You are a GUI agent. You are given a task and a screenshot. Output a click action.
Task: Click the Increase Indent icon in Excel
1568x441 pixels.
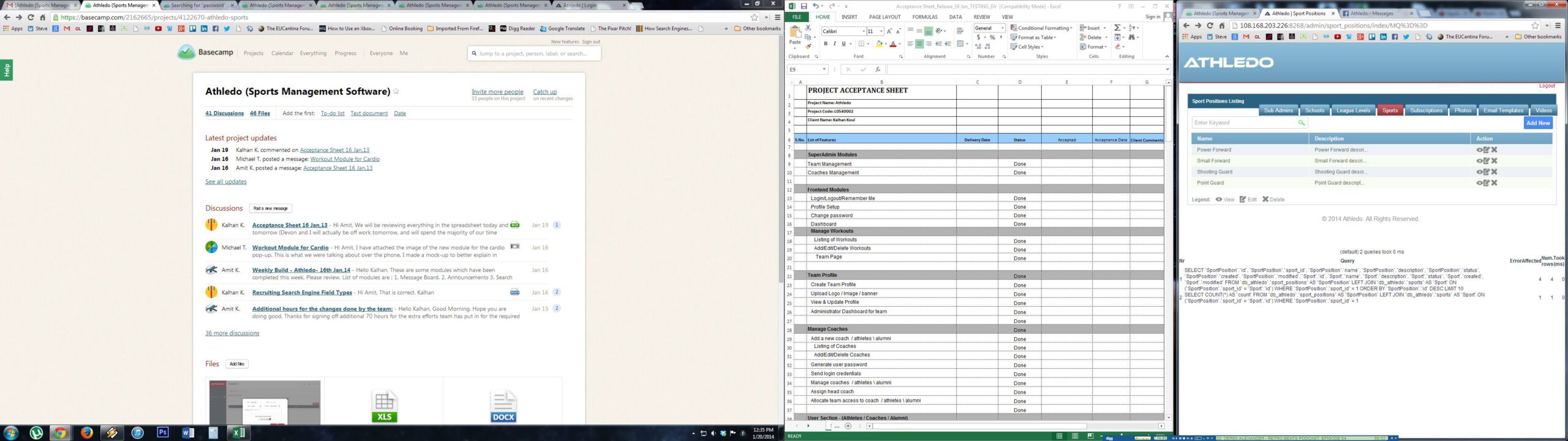[x=948, y=44]
